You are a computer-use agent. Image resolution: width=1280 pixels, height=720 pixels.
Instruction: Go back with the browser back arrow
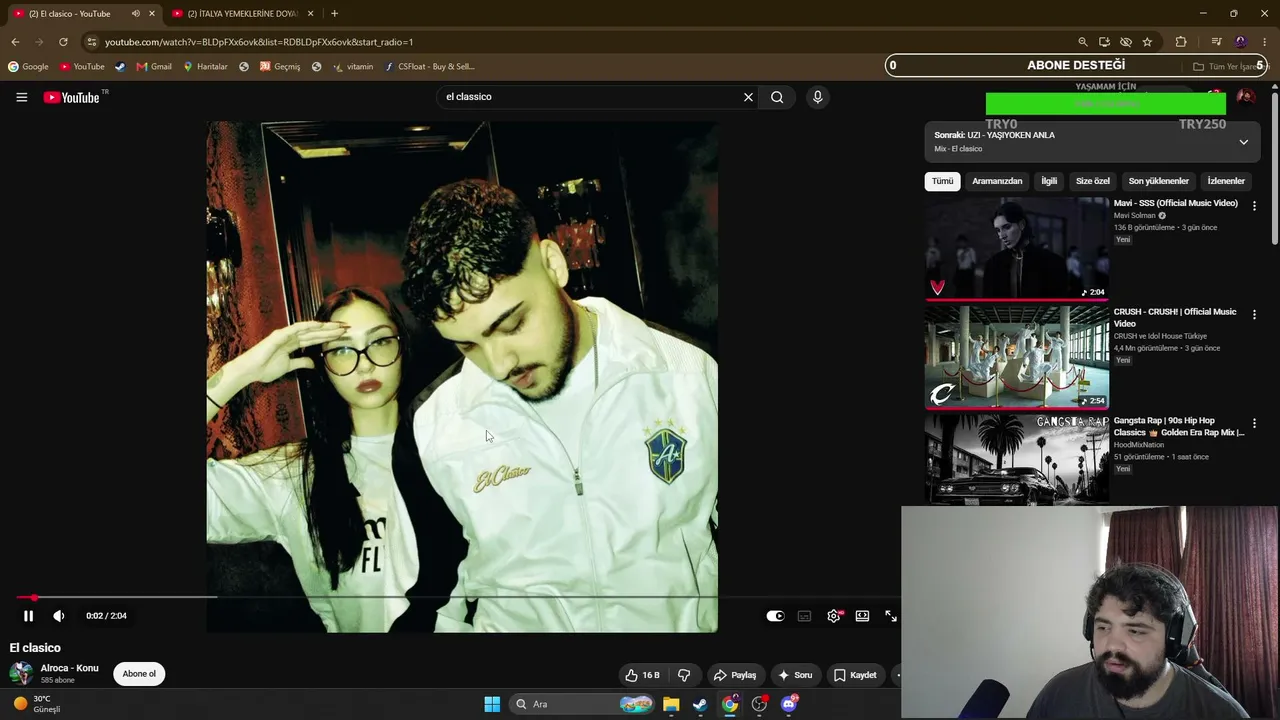(15, 42)
